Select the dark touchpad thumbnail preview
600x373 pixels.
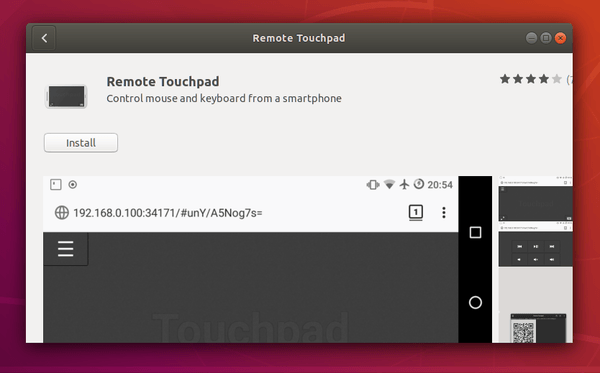[x=535, y=198]
